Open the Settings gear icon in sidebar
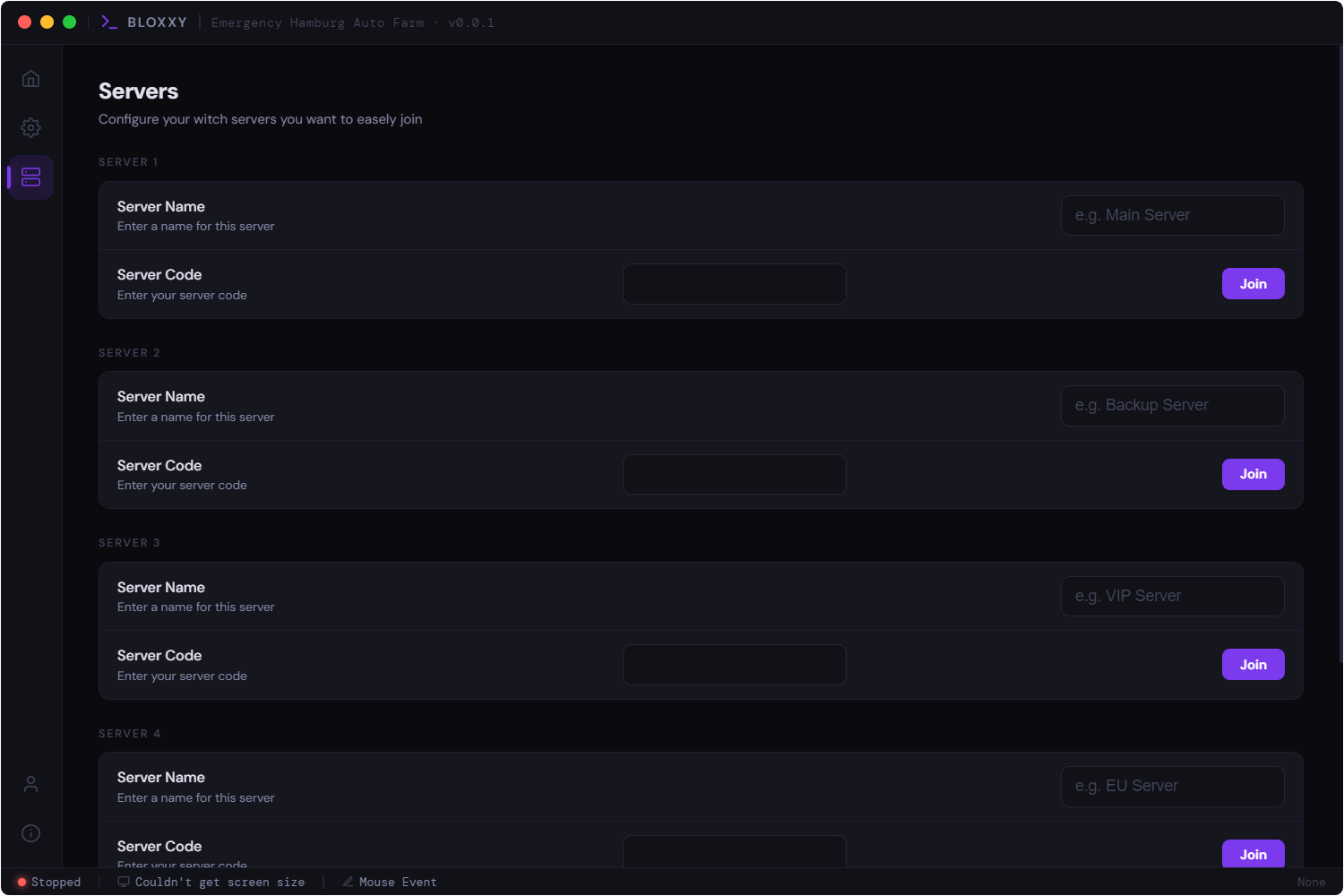The height and width of the screenshot is (896, 1344). [x=30, y=127]
